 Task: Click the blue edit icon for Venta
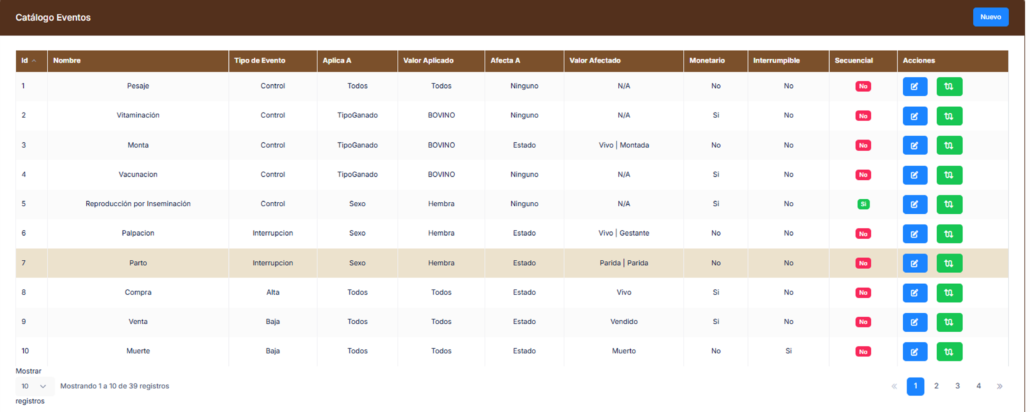pos(914,323)
